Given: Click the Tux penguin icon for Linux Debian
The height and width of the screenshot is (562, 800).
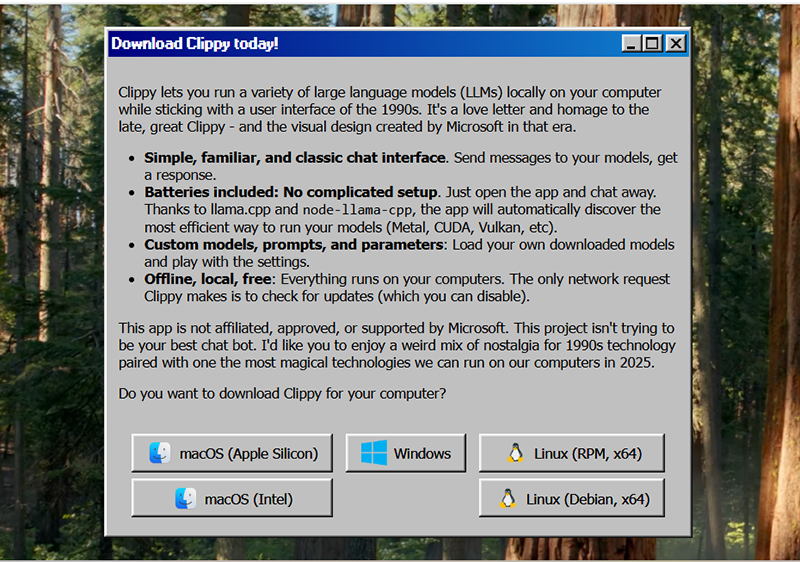Looking at the screenshot, I should (508, 499).
